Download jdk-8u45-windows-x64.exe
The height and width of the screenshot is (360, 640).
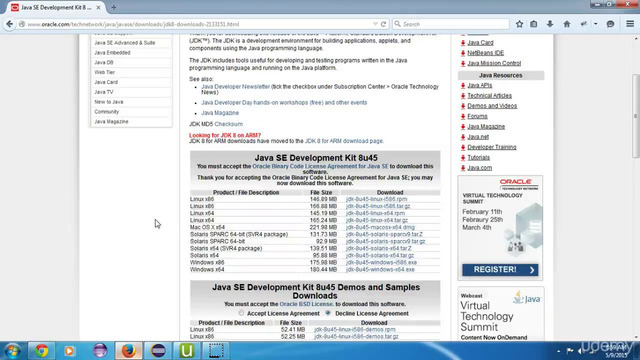pos(380,269)
